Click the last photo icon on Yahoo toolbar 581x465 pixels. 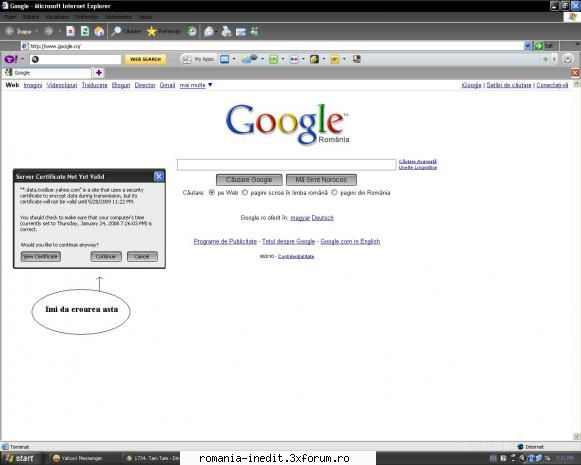coord(357,59)
